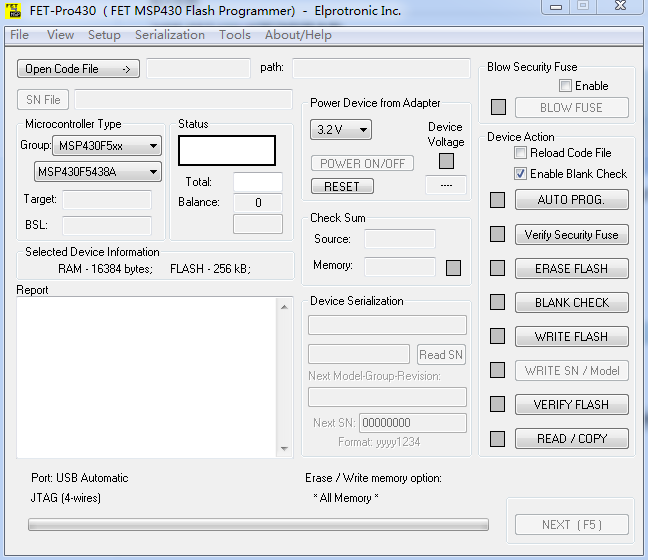Click the progress bar at the bottom
The height and width of the screenshot is (560, 648).
(x=258, y=524)
